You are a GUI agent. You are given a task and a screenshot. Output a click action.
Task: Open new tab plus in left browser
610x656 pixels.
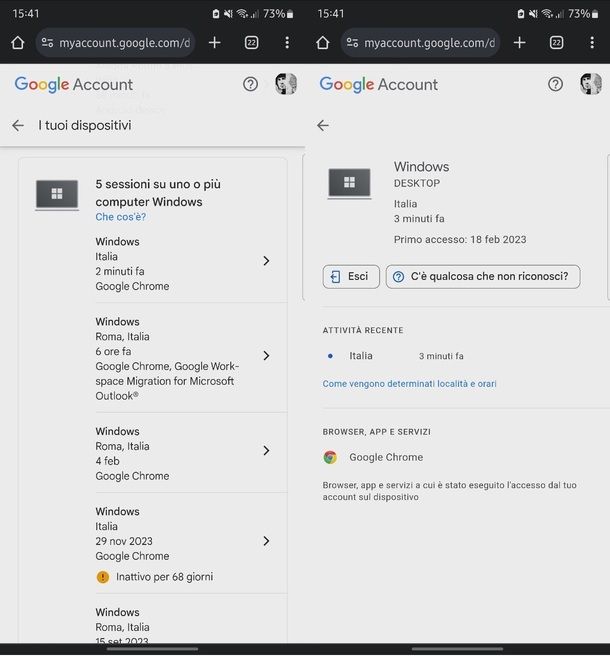(215, 43)
